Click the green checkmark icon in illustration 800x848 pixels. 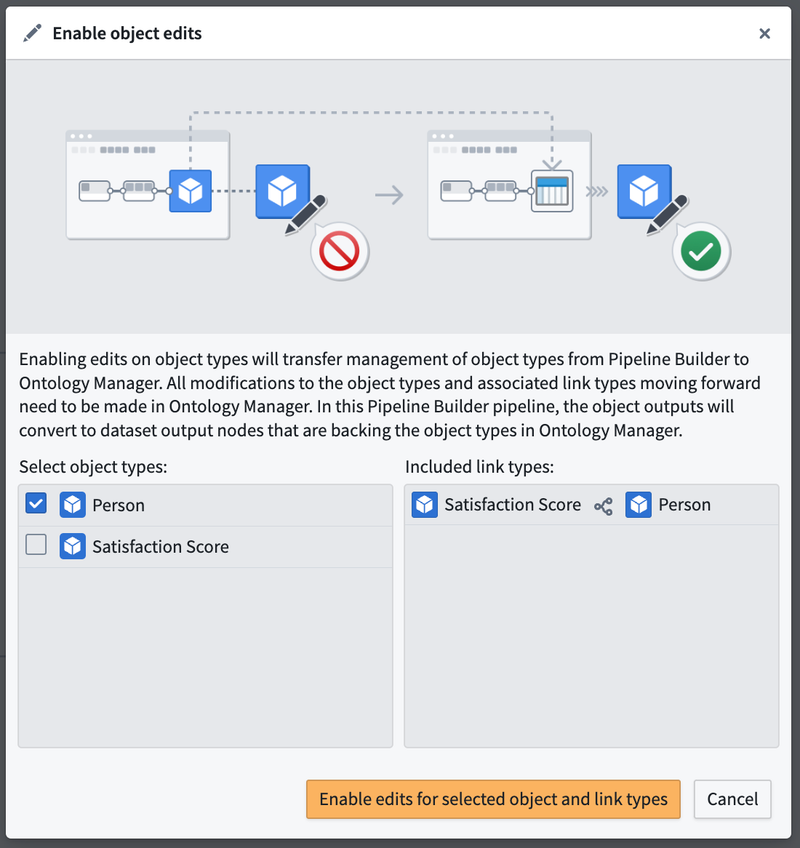coord(701,251)
